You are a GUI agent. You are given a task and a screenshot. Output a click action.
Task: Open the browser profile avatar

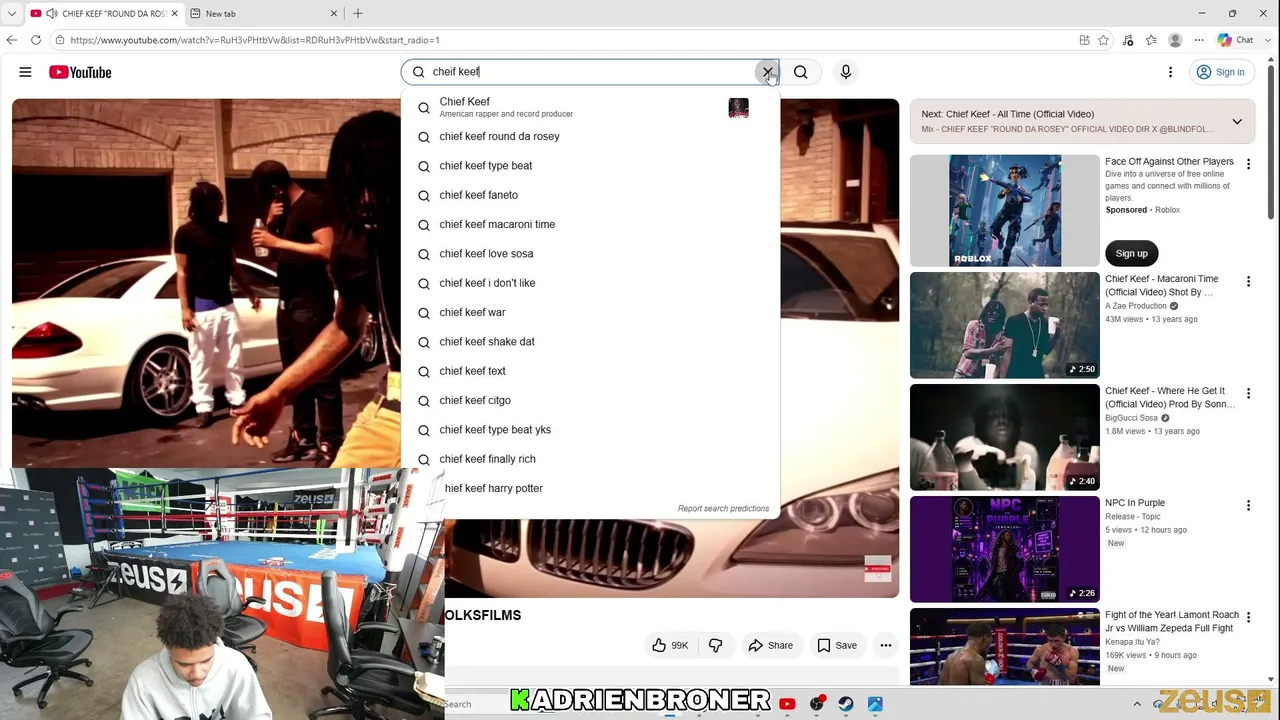tap(1175, 40)
